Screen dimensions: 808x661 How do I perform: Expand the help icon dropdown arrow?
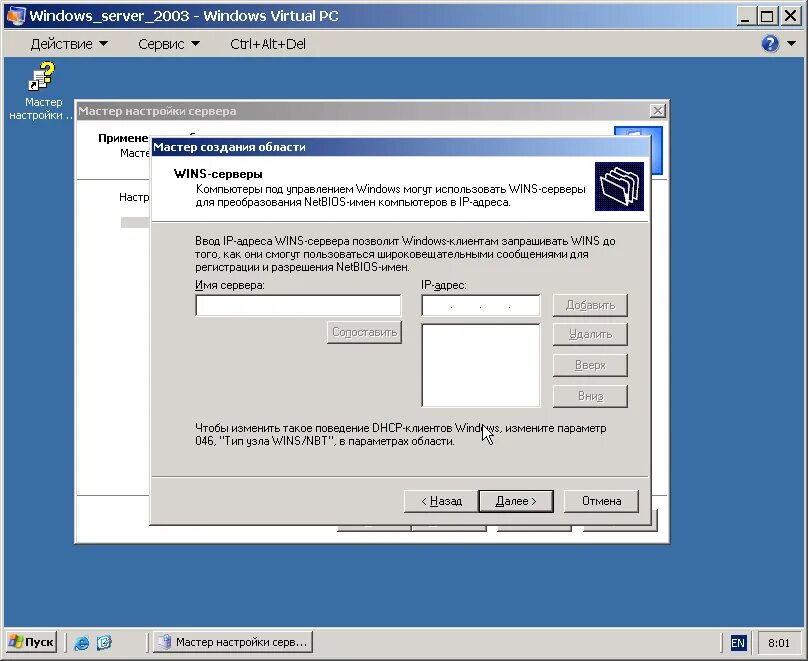point(792,44)
